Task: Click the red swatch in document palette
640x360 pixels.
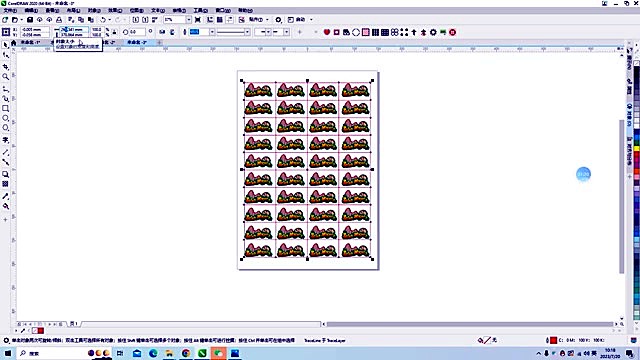Action: 40,331
